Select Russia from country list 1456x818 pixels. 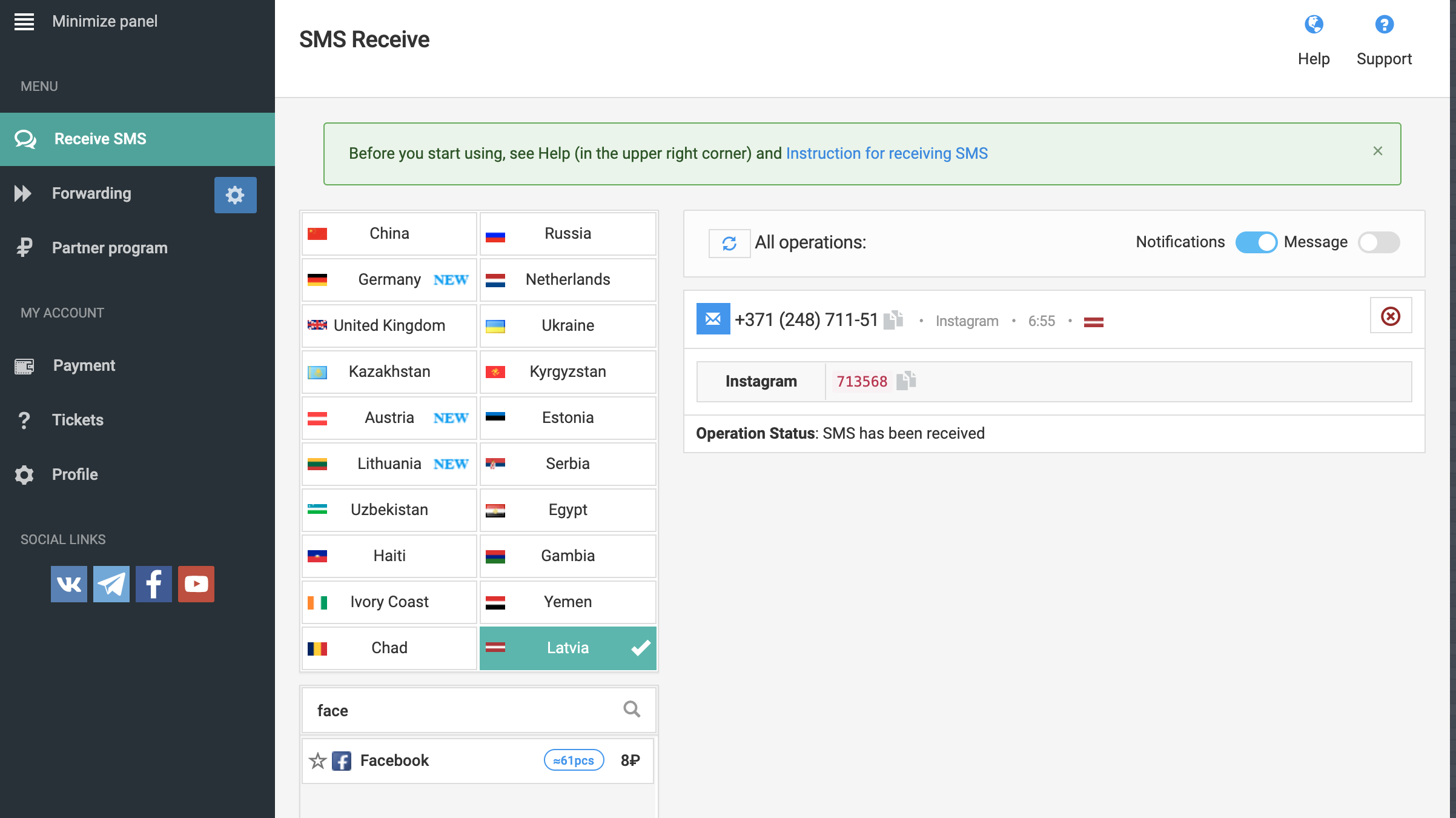pyautogui.click(x=567, y=232)
